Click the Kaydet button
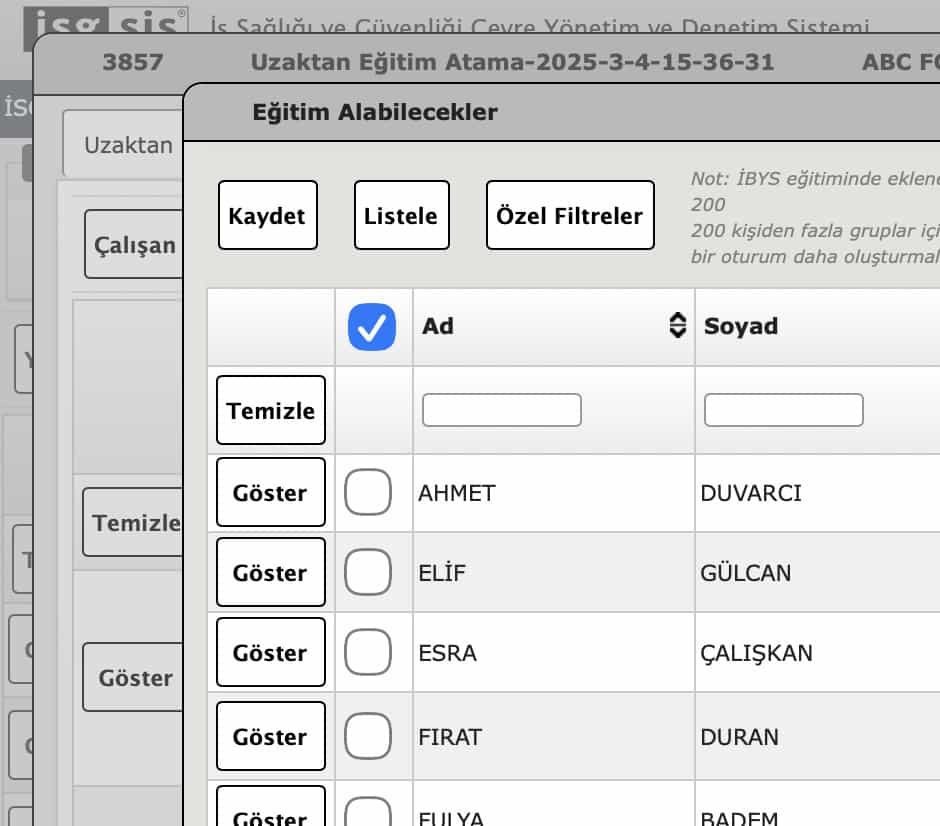 pyautogui.click(x=267, y=215)
